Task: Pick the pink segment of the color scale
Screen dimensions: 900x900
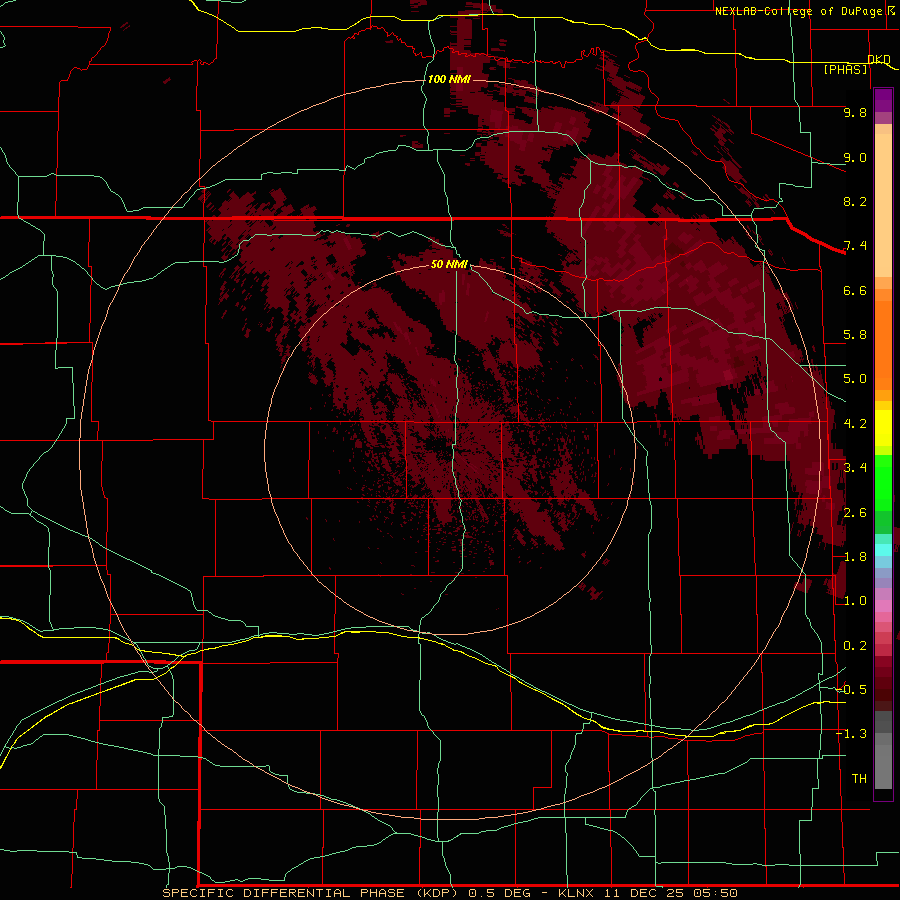Action: click(x=883, y=606)
